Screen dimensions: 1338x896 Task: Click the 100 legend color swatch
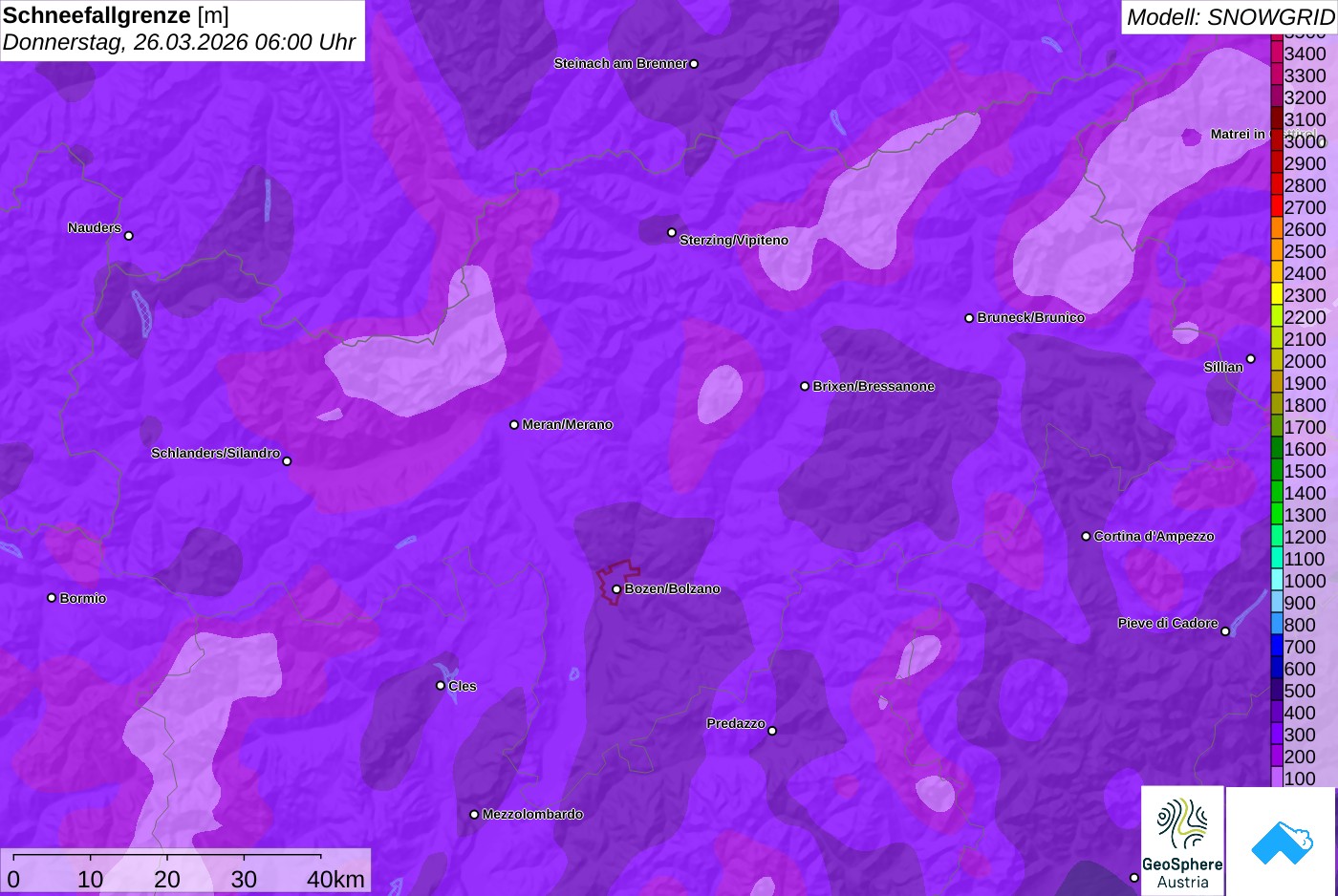click(x=1276, y=778)
